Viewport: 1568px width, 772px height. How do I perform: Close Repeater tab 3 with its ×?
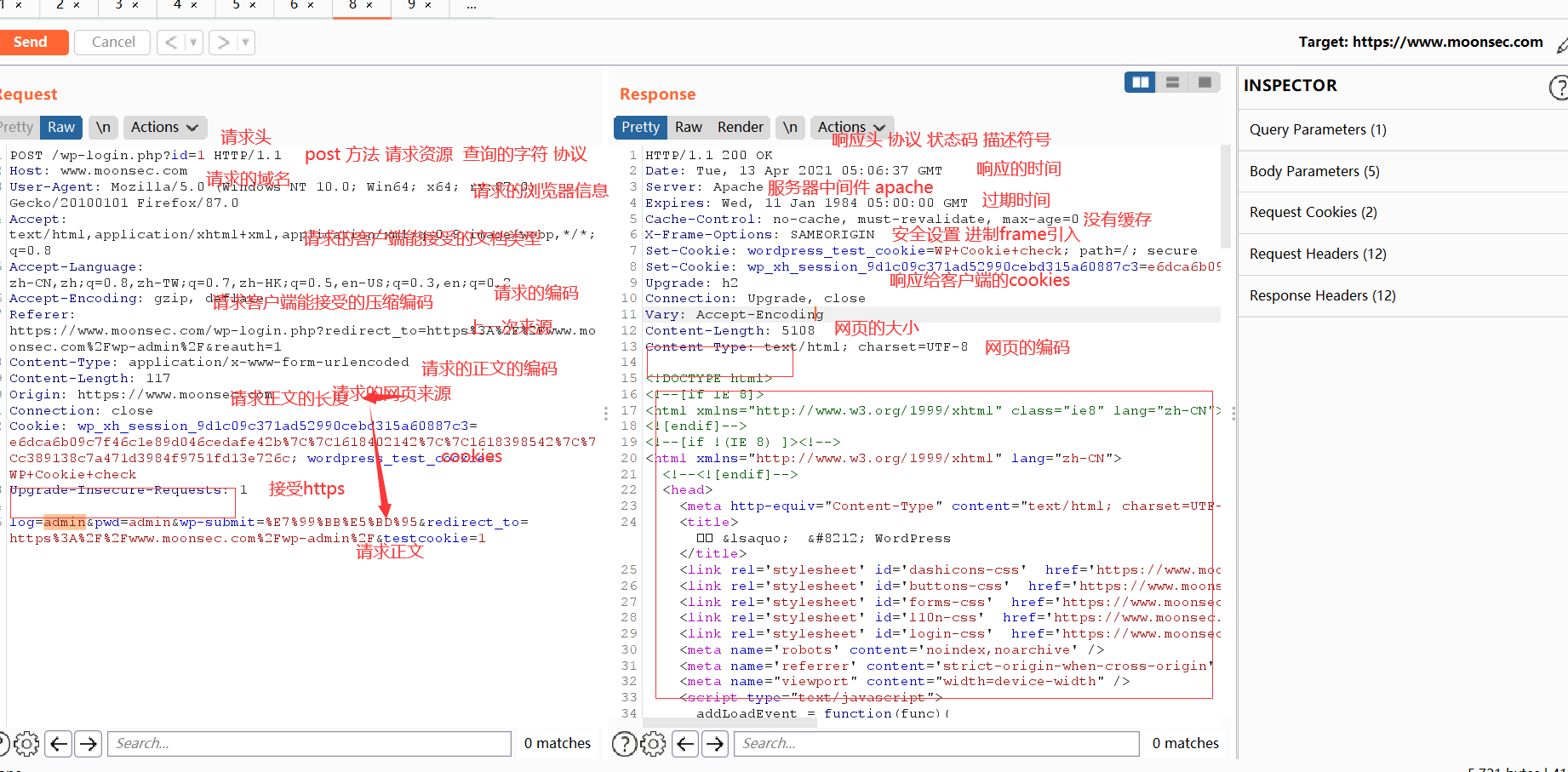135,5
